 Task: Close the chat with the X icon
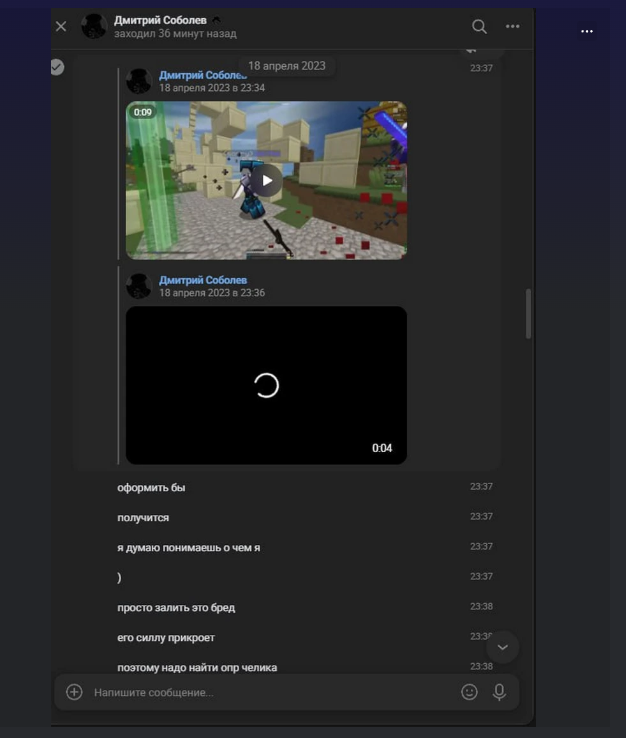tap(61, 26)
